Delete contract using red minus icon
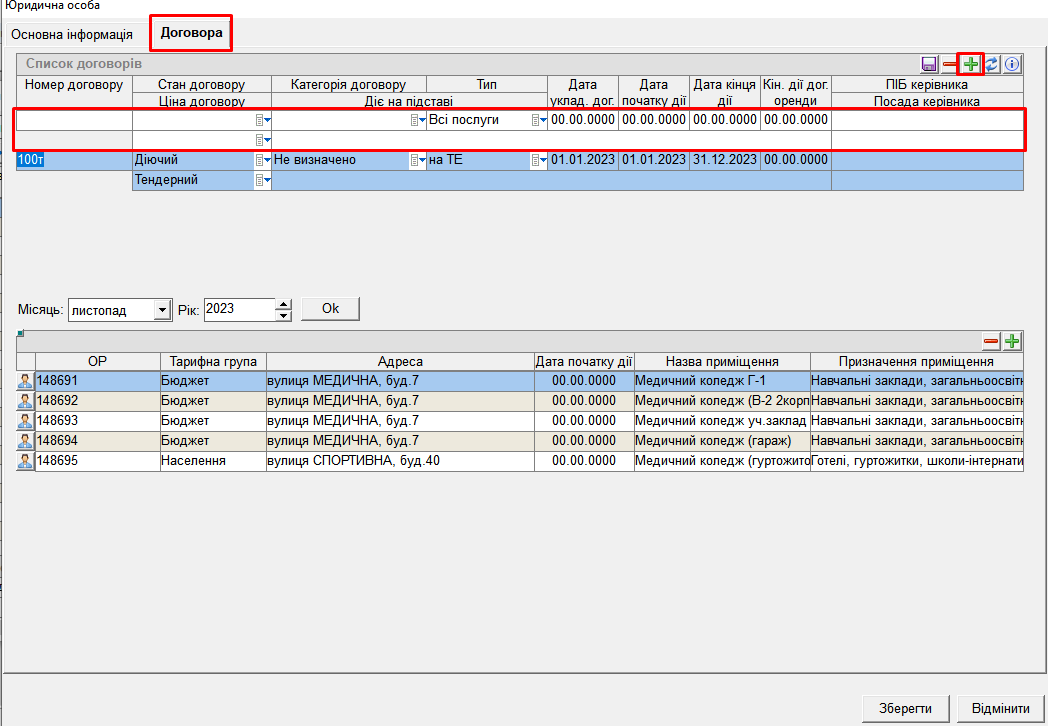 point(949,64)
